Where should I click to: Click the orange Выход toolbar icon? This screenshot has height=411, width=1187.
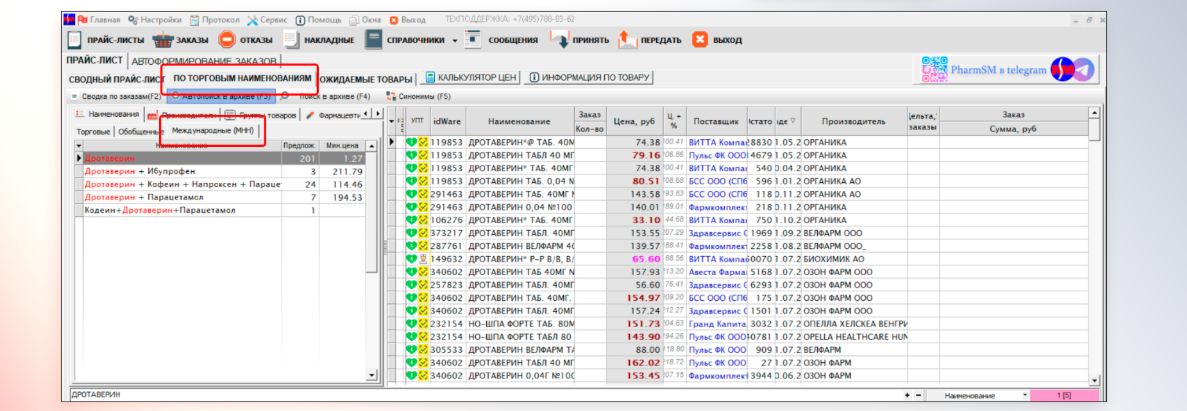click(x=700, y=40)
